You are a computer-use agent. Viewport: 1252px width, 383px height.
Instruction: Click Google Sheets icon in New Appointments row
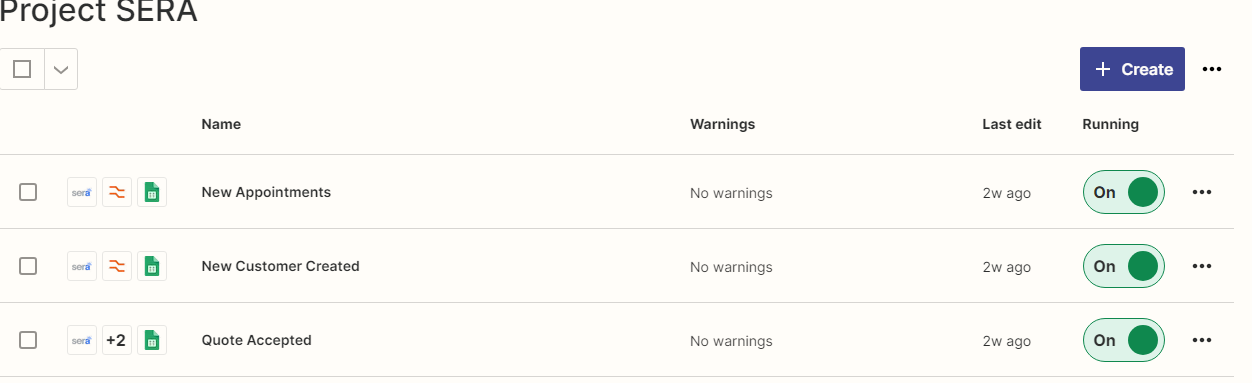pos(152,192)
